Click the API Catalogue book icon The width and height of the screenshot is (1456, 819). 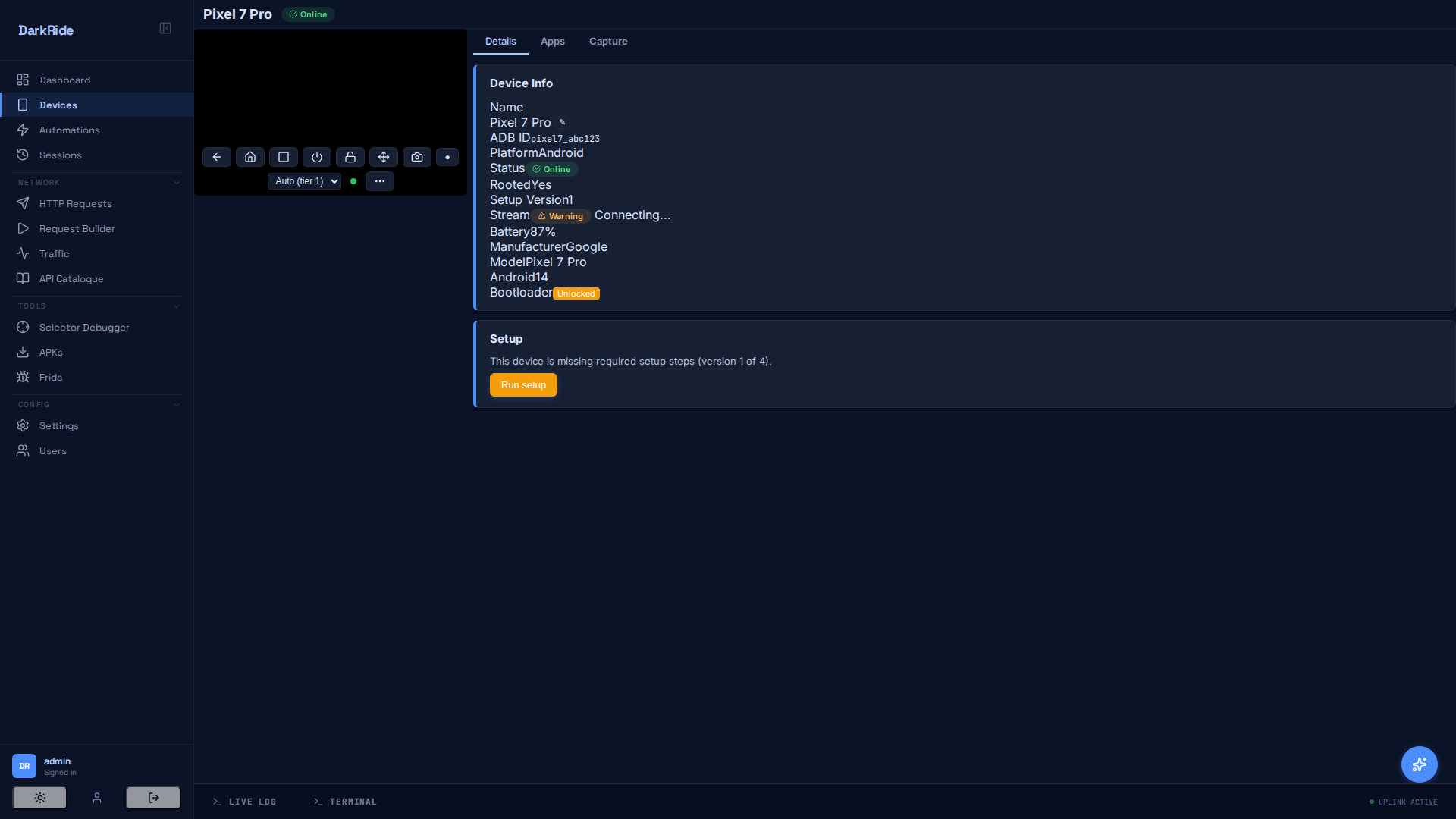point(23,278)
